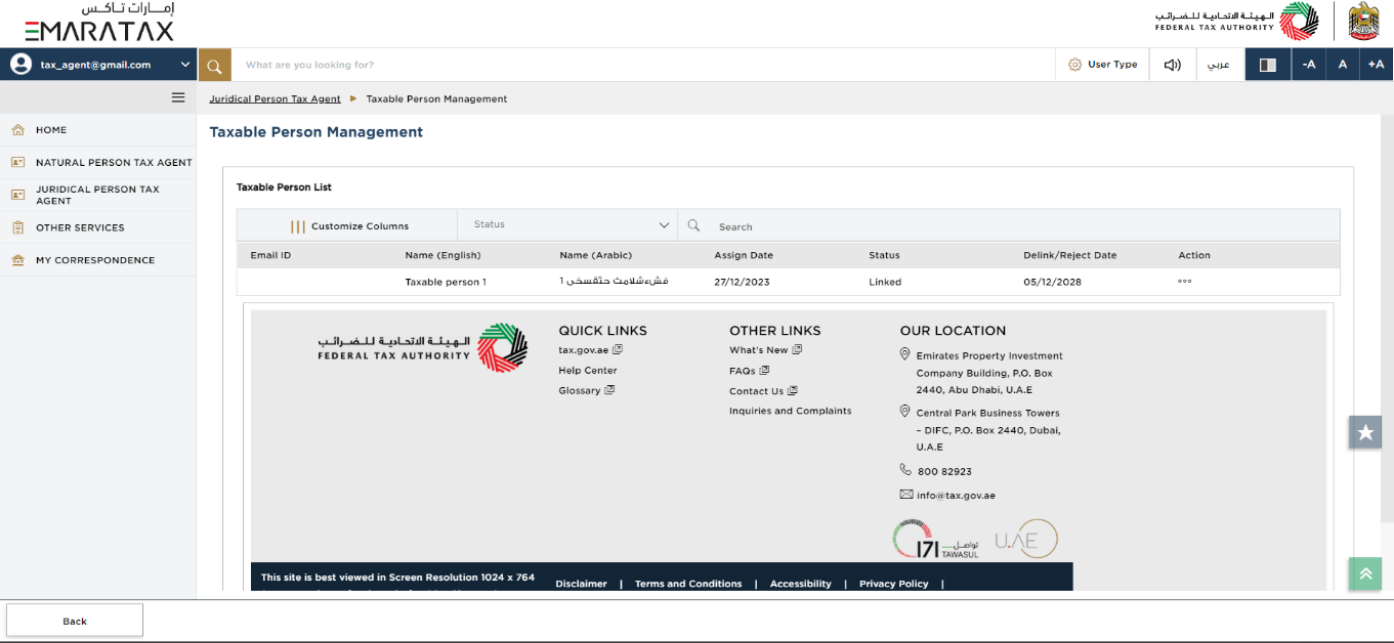Click the Delink/Reject Date column header
Screen dimensions: 1394x643
click(x=1070, y=255)
